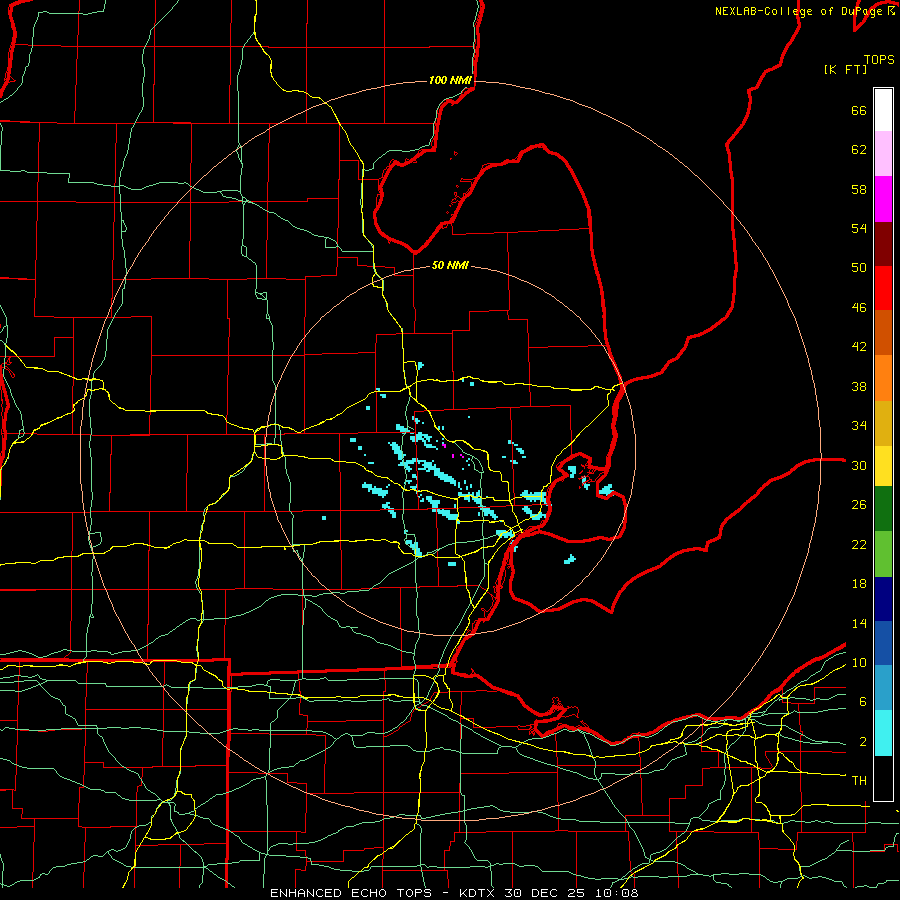Click the 10:08 timestamp in the caption
Screen dimensions: 900x900
pyautogui.click(x=615, y=893)
